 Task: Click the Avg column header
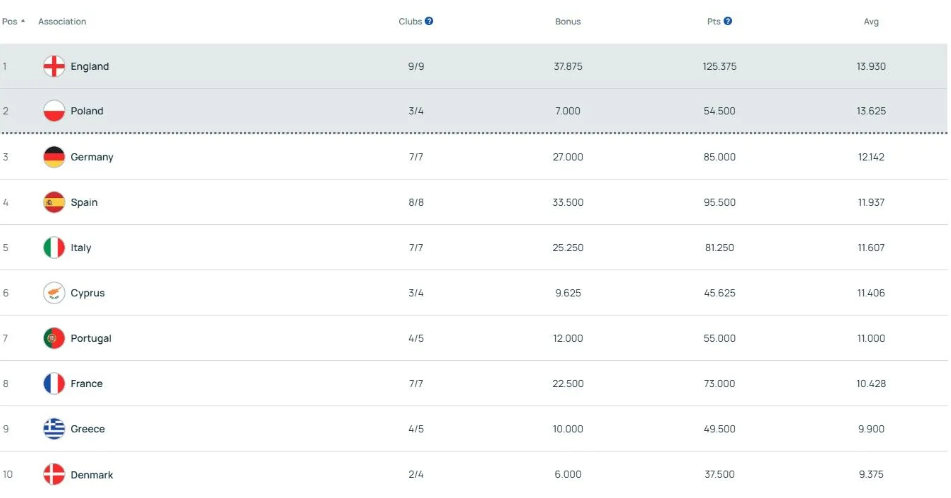pyautogui.click(x=871, y=21)
